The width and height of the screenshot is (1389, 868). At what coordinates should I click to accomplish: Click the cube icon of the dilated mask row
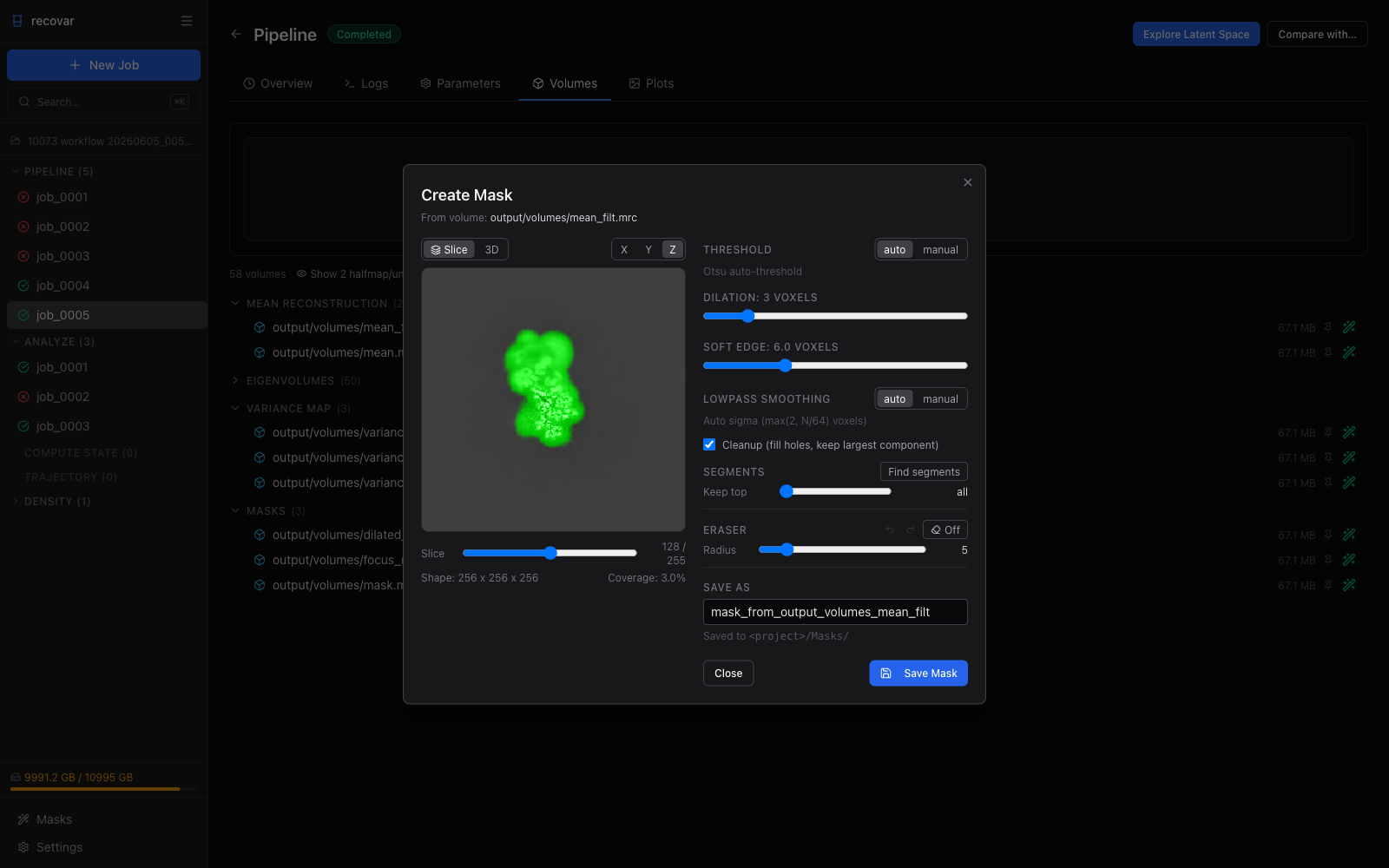[x=260, y=535]
